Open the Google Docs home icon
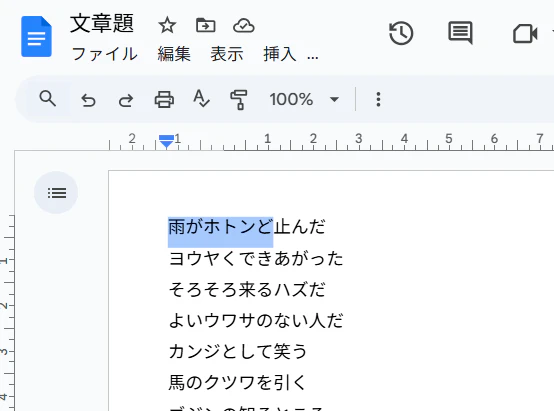554x411 pixels. click(x=36, y=36)
